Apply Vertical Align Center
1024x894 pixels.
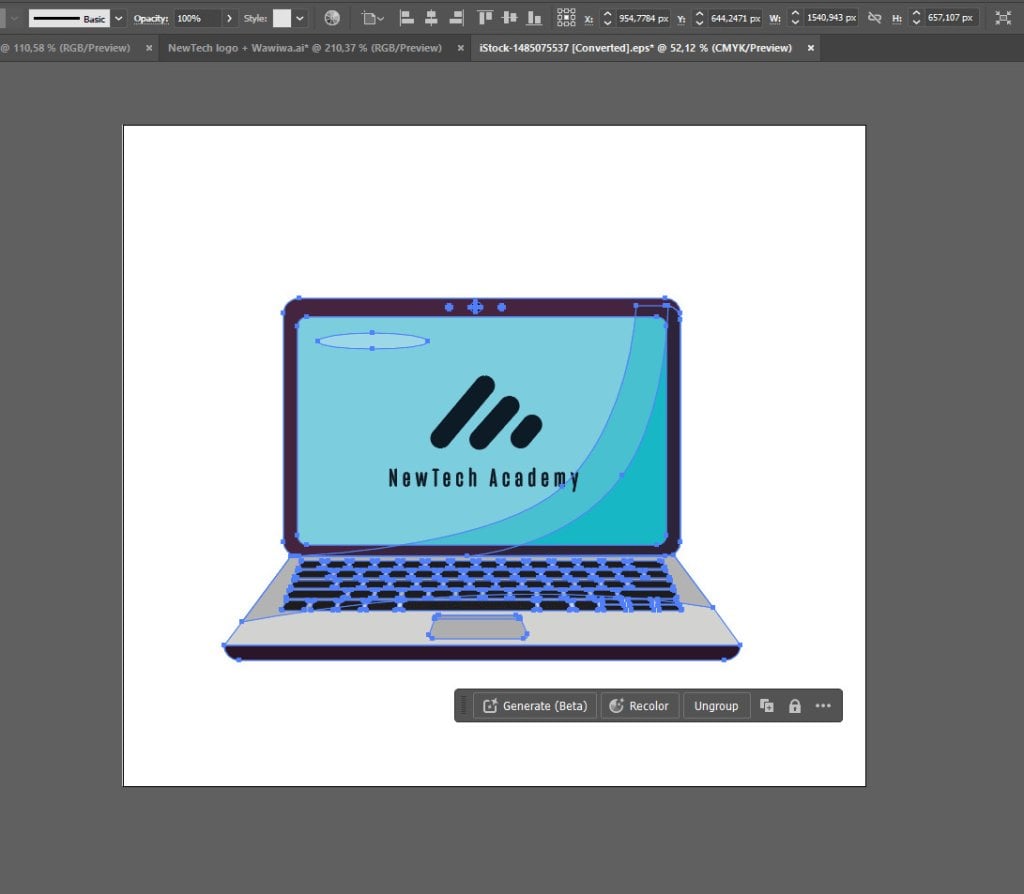509,18
